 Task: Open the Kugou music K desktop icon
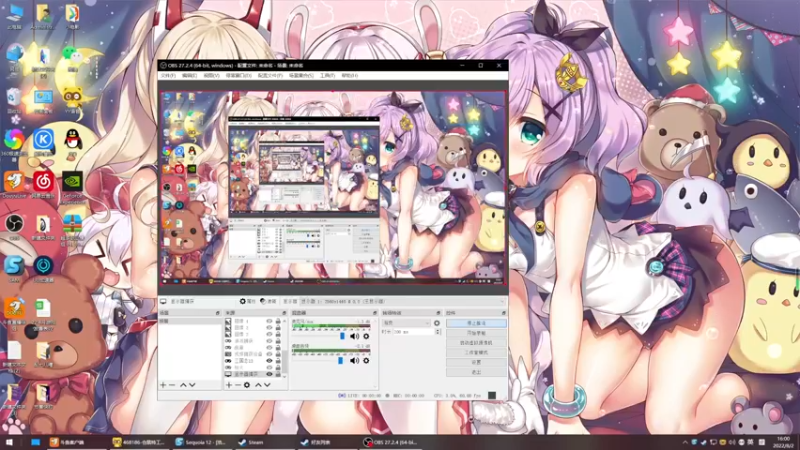(x=43, y=142)
